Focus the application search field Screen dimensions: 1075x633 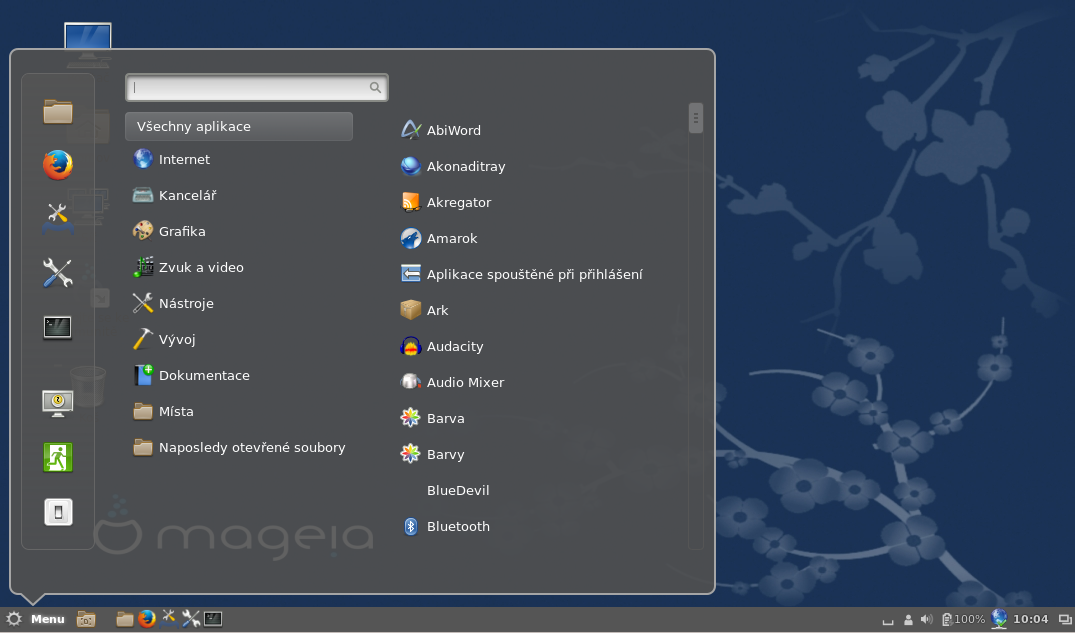256,88
